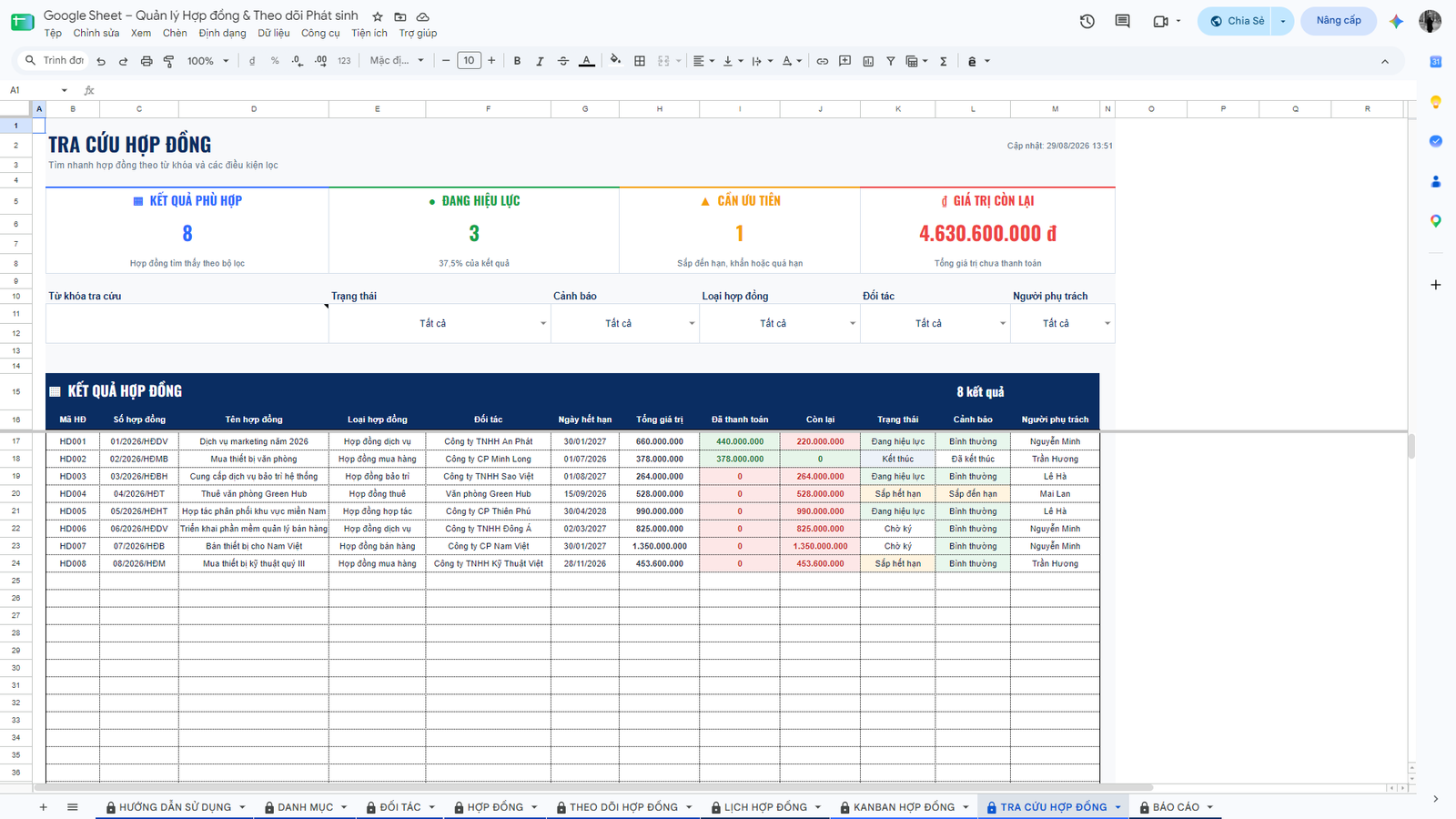Check cloud save status icon
The height and width of the screenshot is (819, 1456).
pos(423,16)
